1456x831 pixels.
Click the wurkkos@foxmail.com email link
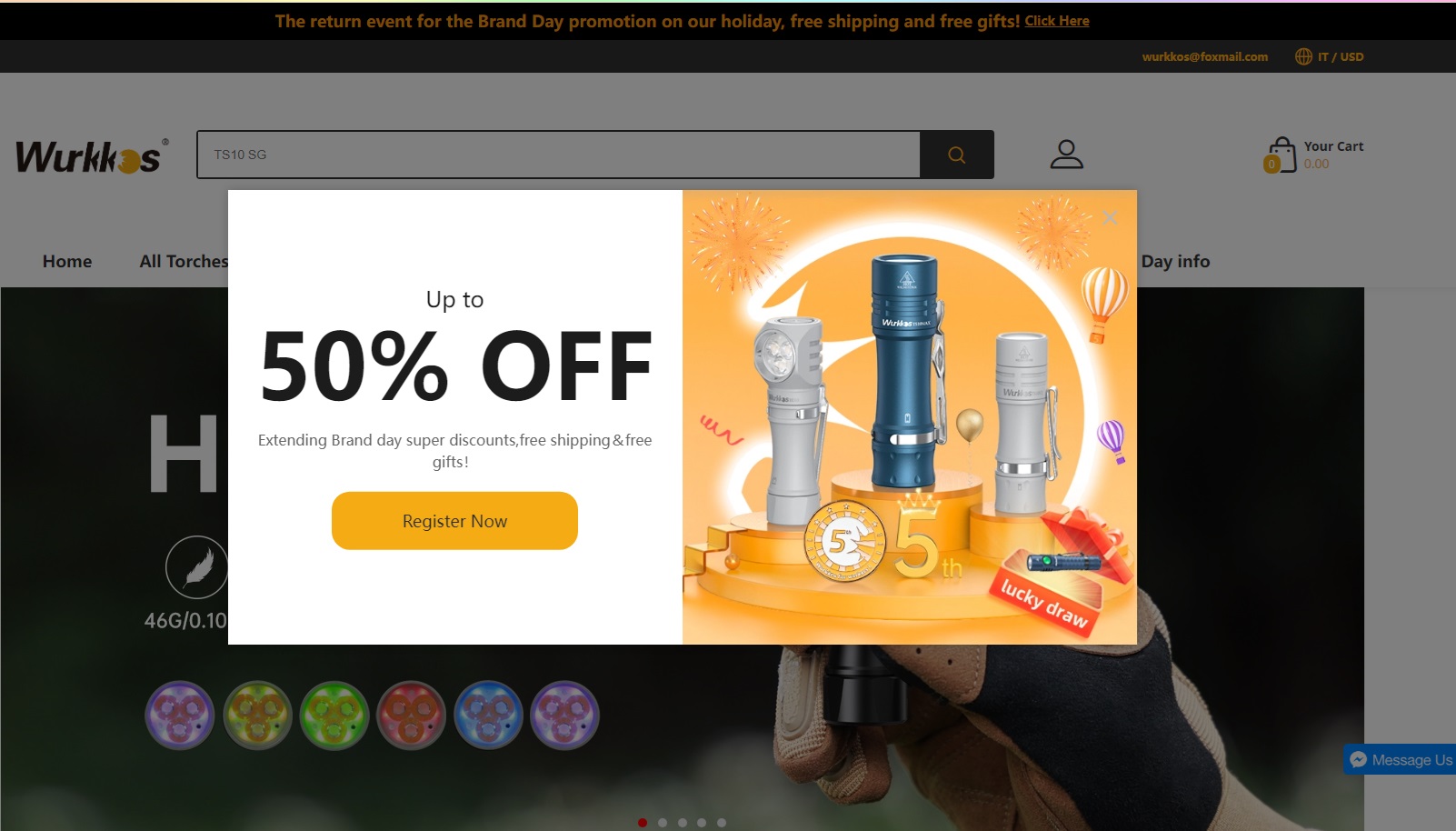pyautogui.click(x=1205, y=56)
